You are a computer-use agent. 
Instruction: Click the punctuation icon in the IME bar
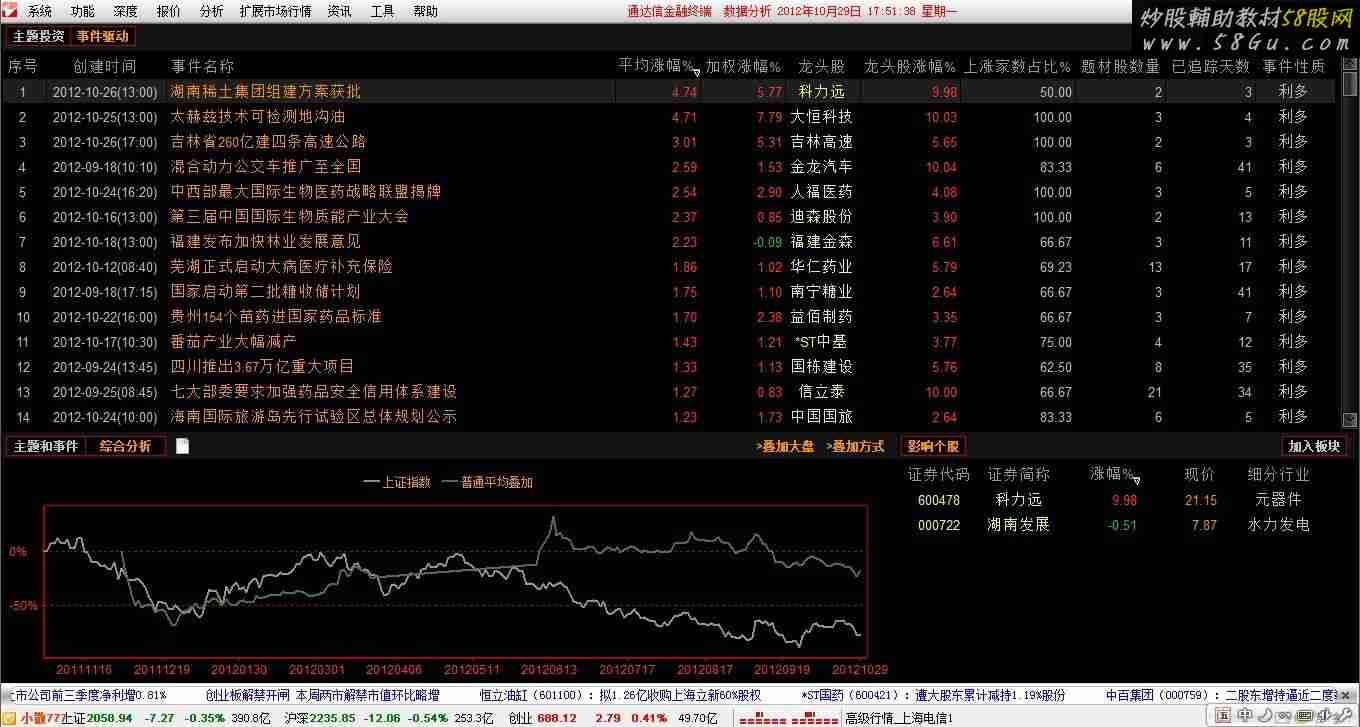click(1283, 717)
